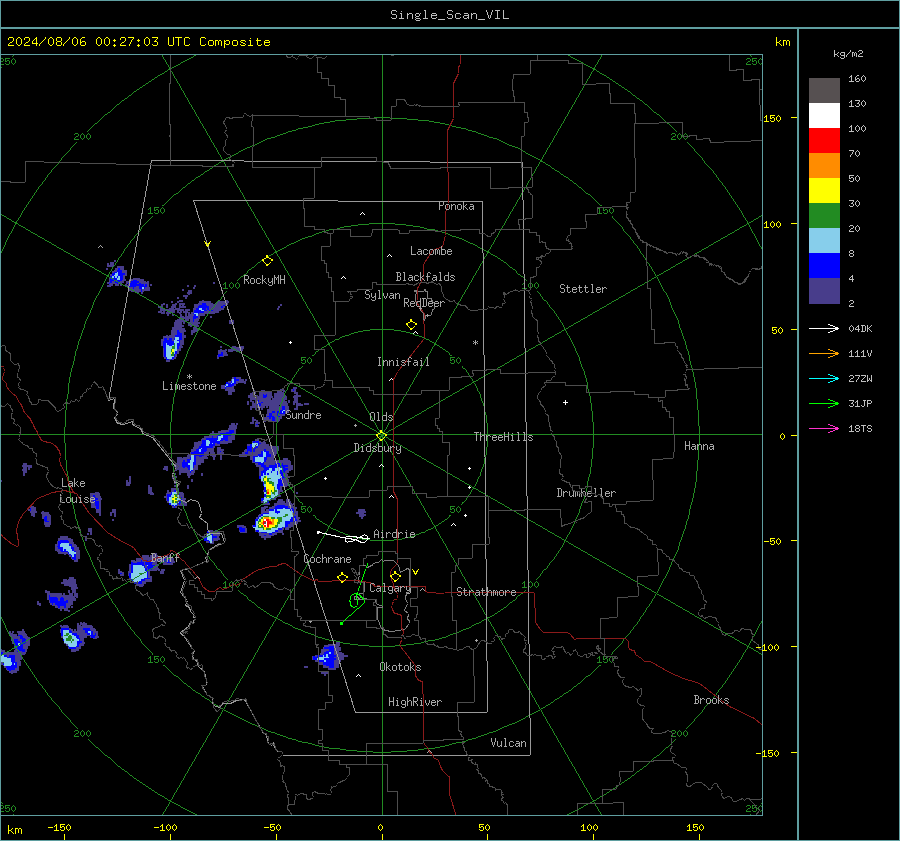This screenshot has width=900, height=841.
Task: Click the HighRiver label
Action: (x=415, y=702)
